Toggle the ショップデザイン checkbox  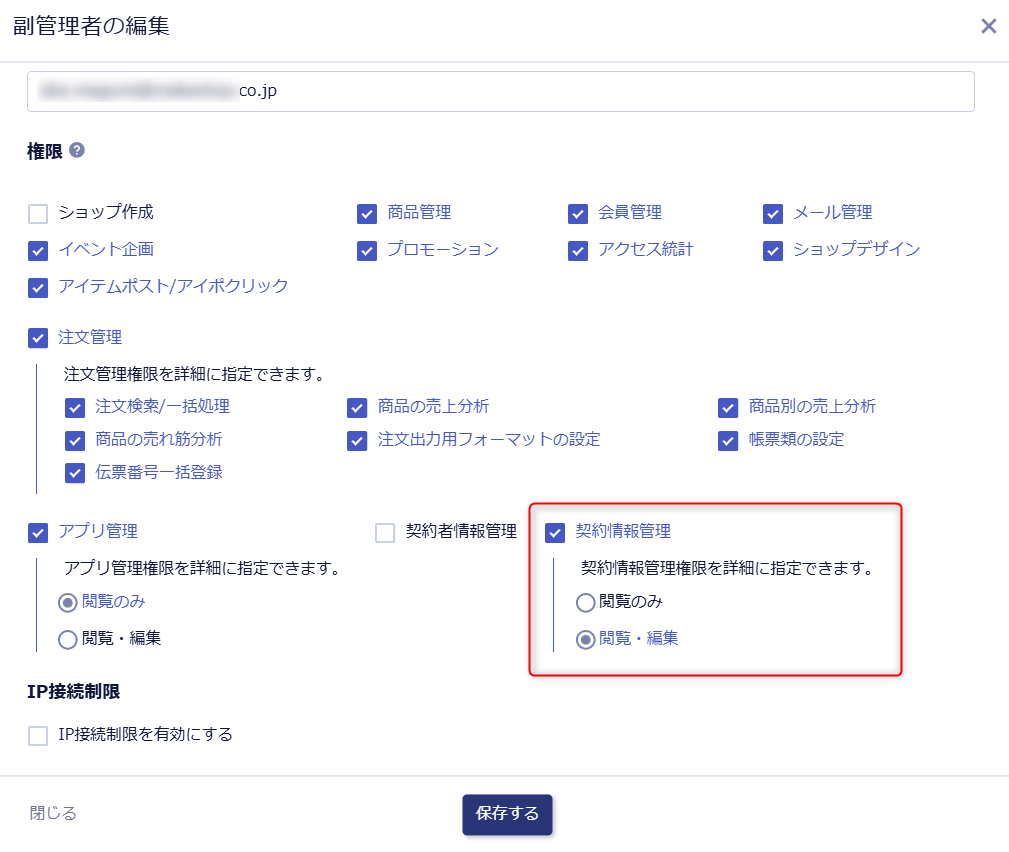pyautogui.click(x=773, y=251)
